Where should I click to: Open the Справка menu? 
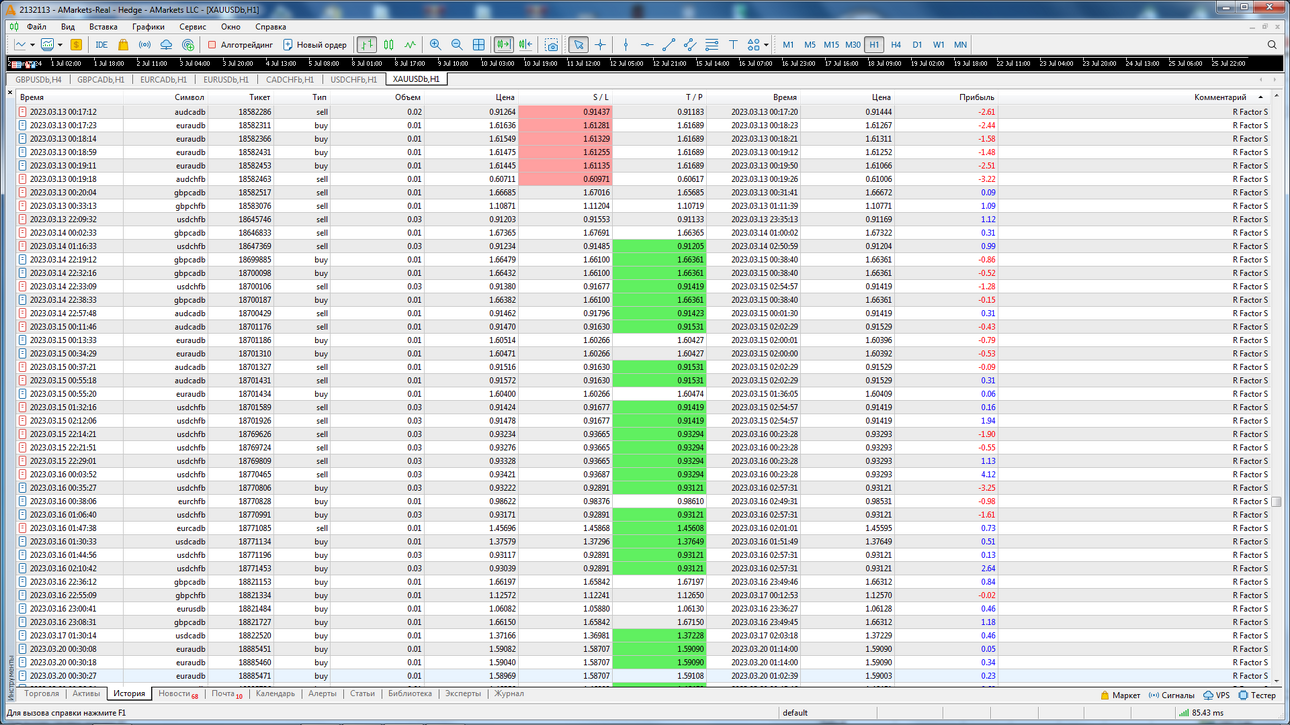pyautogui.click(x=270, y=27)
